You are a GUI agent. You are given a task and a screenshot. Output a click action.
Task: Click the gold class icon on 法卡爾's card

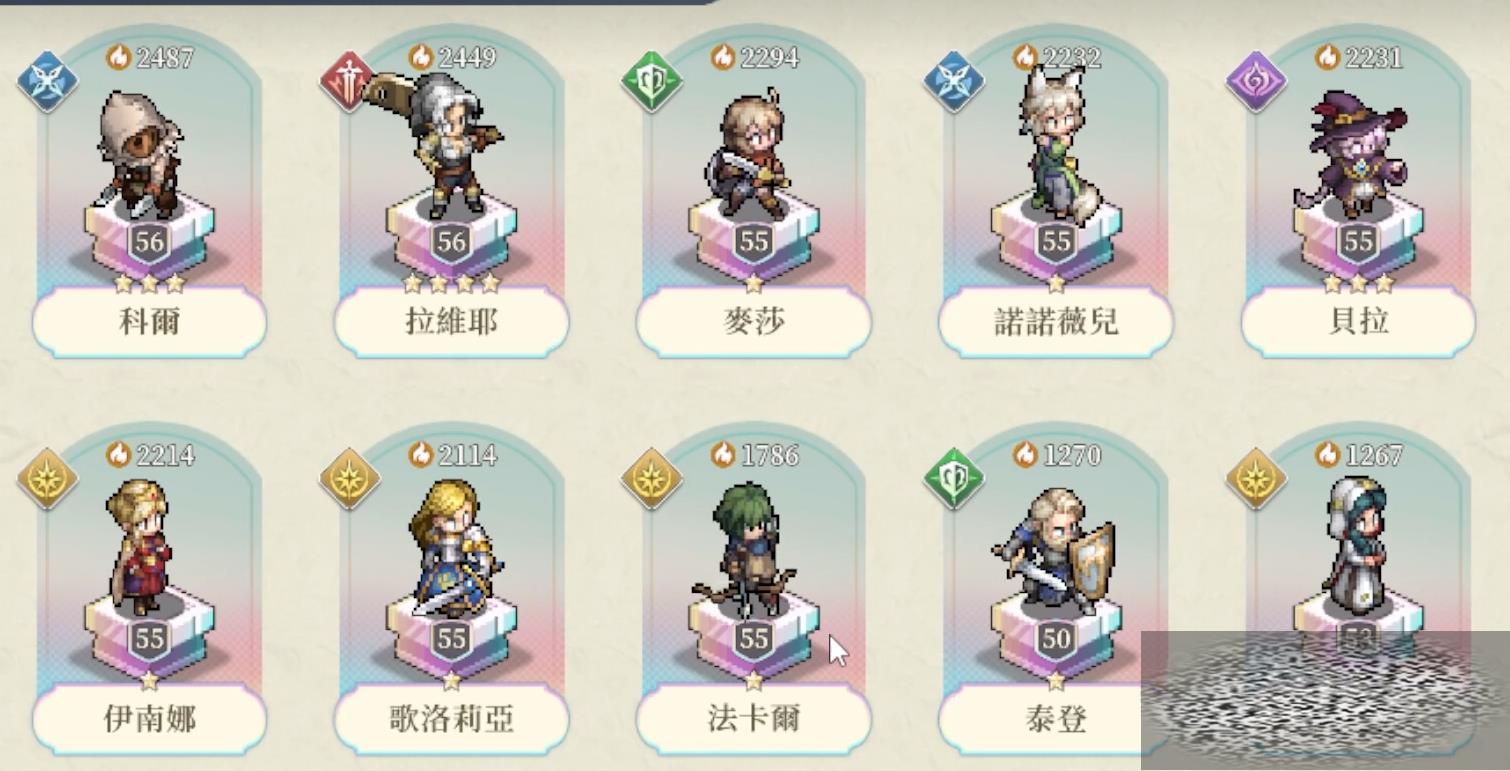pyautogui.click(x=651, y=479)
